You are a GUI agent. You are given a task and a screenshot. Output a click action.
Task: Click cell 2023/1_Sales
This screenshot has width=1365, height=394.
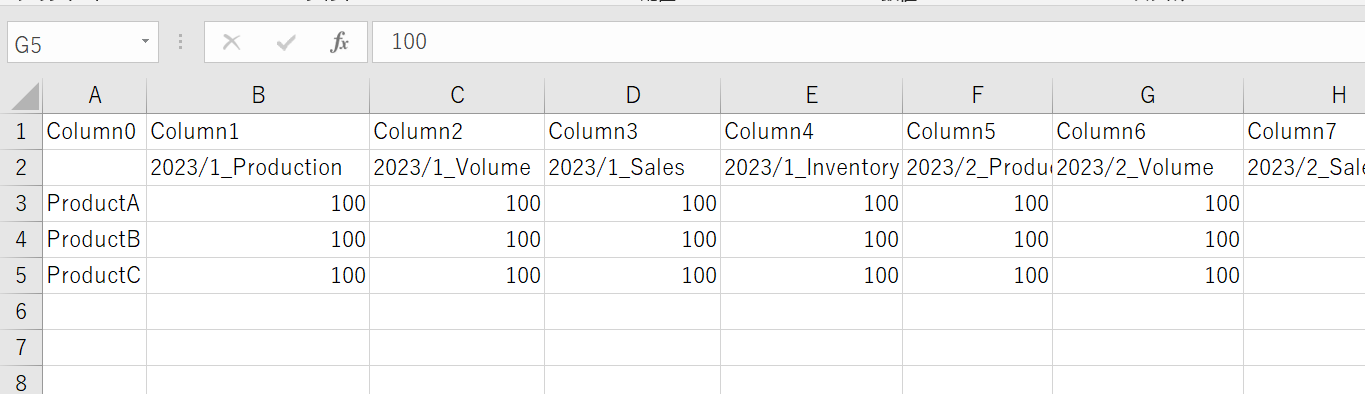pyautogui.click(x=632, y=167)
